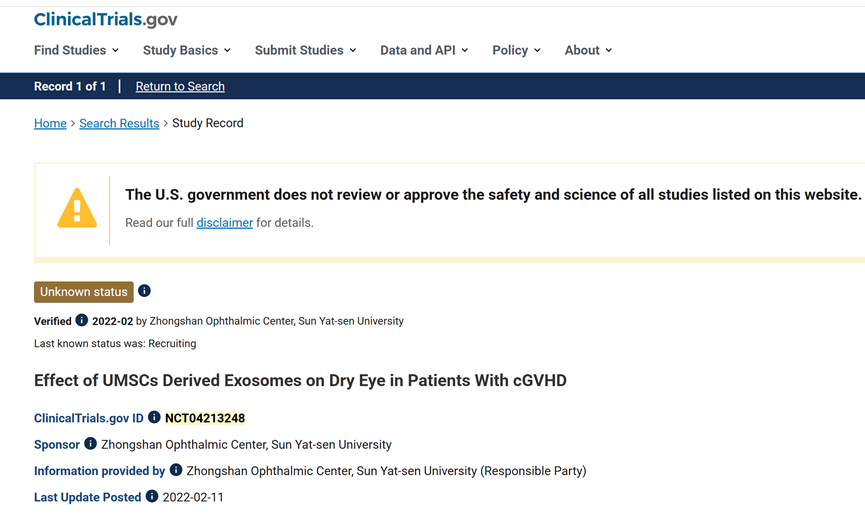Click info icon next to Unknown status
The height and width of the screenshot is (519, 865).
pyautogui.click(x=144, y=291)
